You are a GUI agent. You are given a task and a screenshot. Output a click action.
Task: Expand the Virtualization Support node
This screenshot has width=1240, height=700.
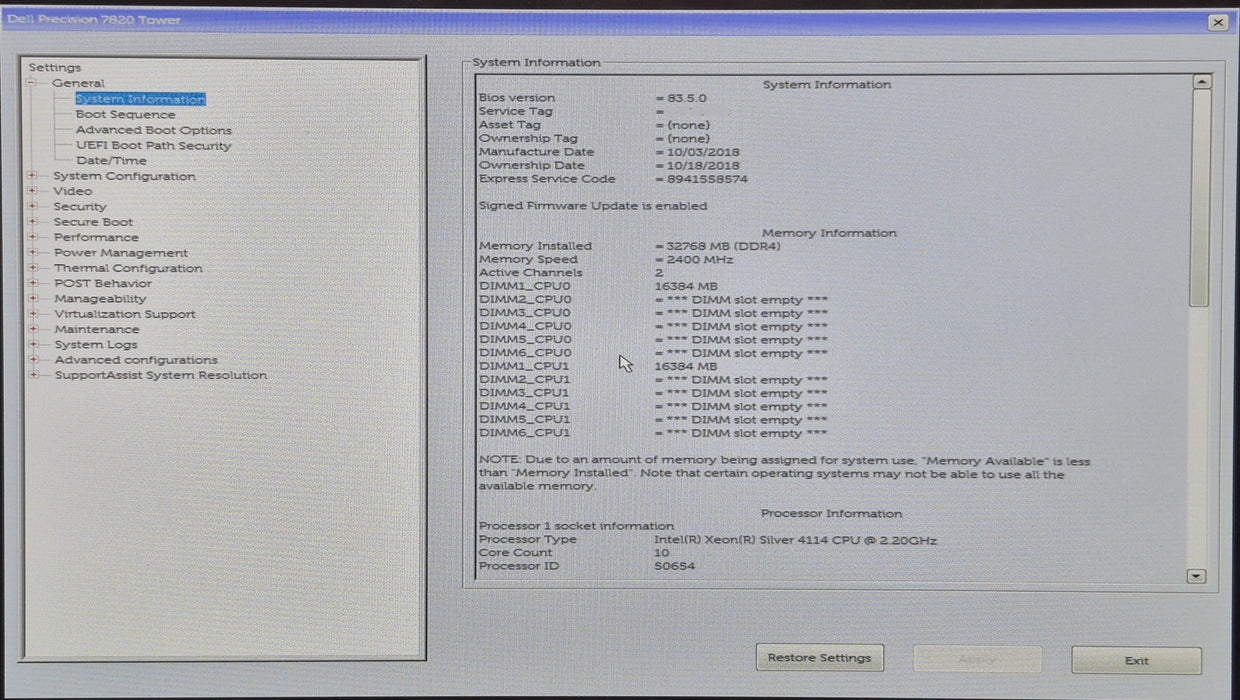click(33, 314)
